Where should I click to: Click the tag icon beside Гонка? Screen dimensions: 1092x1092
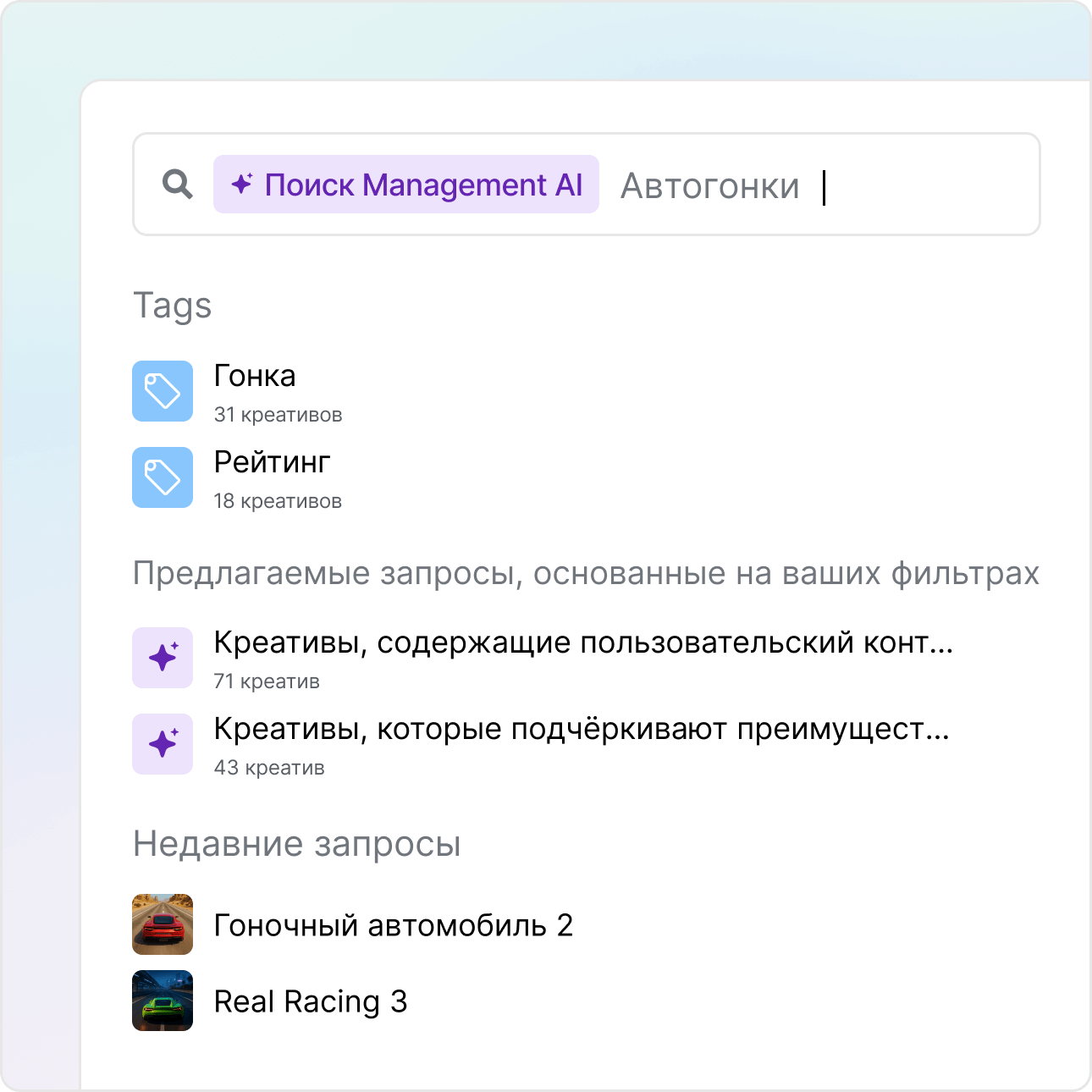(163, 391)
